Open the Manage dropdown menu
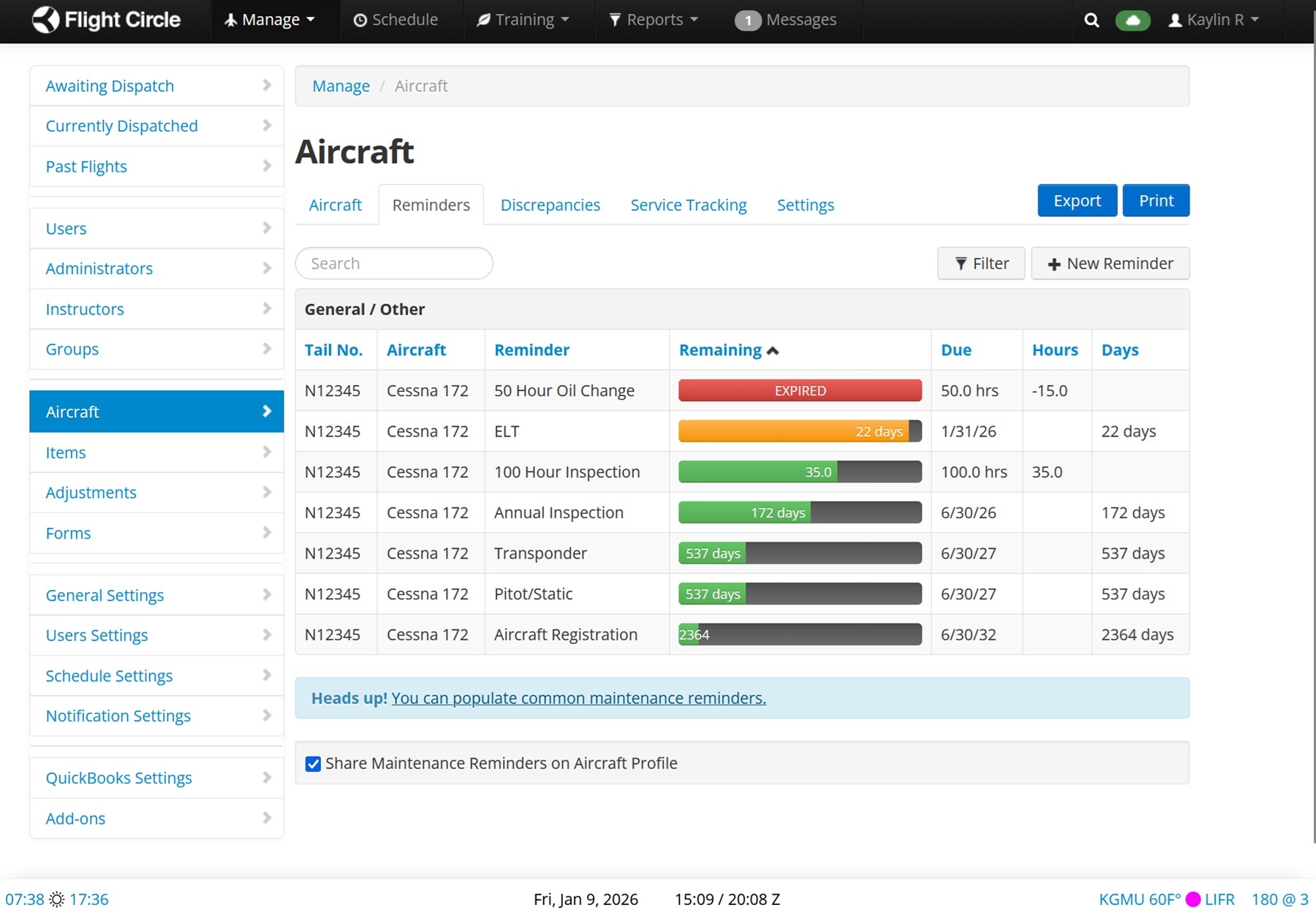1316x916 pixels. [270, 20]
